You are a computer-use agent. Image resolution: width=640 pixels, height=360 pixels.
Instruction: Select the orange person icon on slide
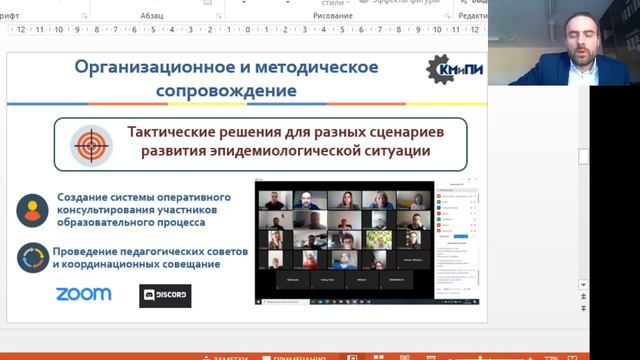pos(32,210)
